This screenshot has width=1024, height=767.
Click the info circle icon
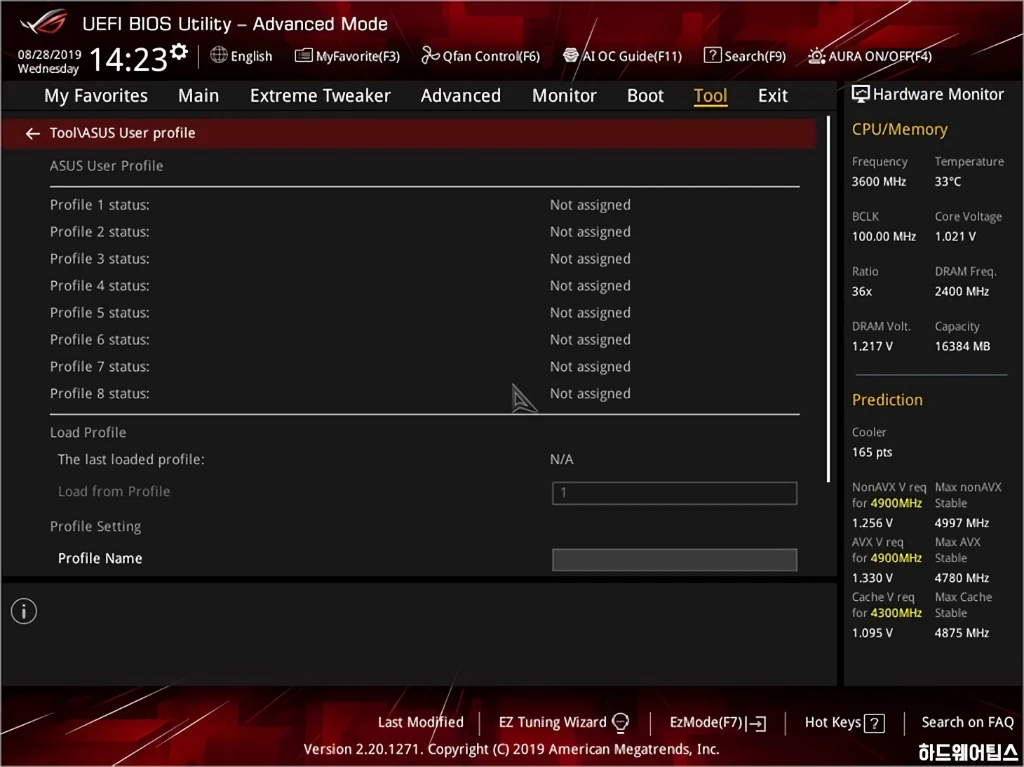click(24, 612)
